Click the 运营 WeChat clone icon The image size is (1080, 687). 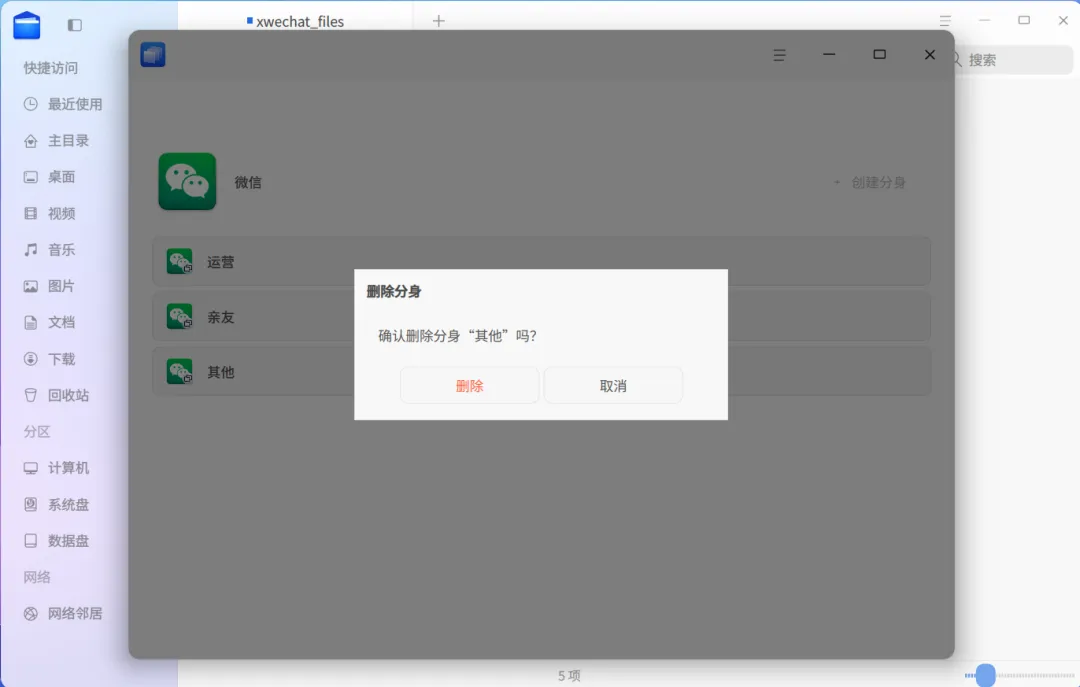180,261
